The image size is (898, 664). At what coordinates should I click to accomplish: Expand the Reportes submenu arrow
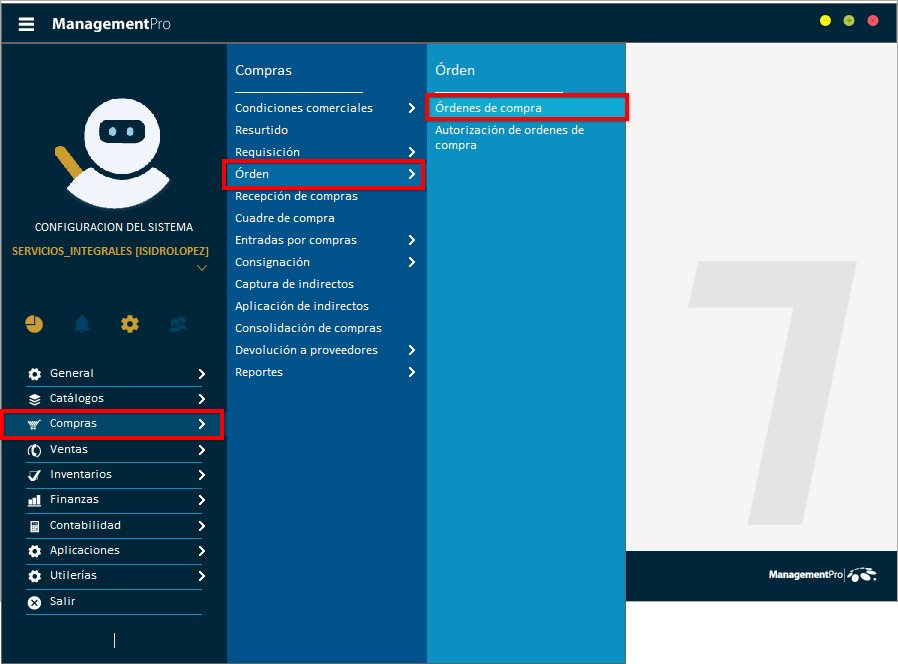click(412, 372)
